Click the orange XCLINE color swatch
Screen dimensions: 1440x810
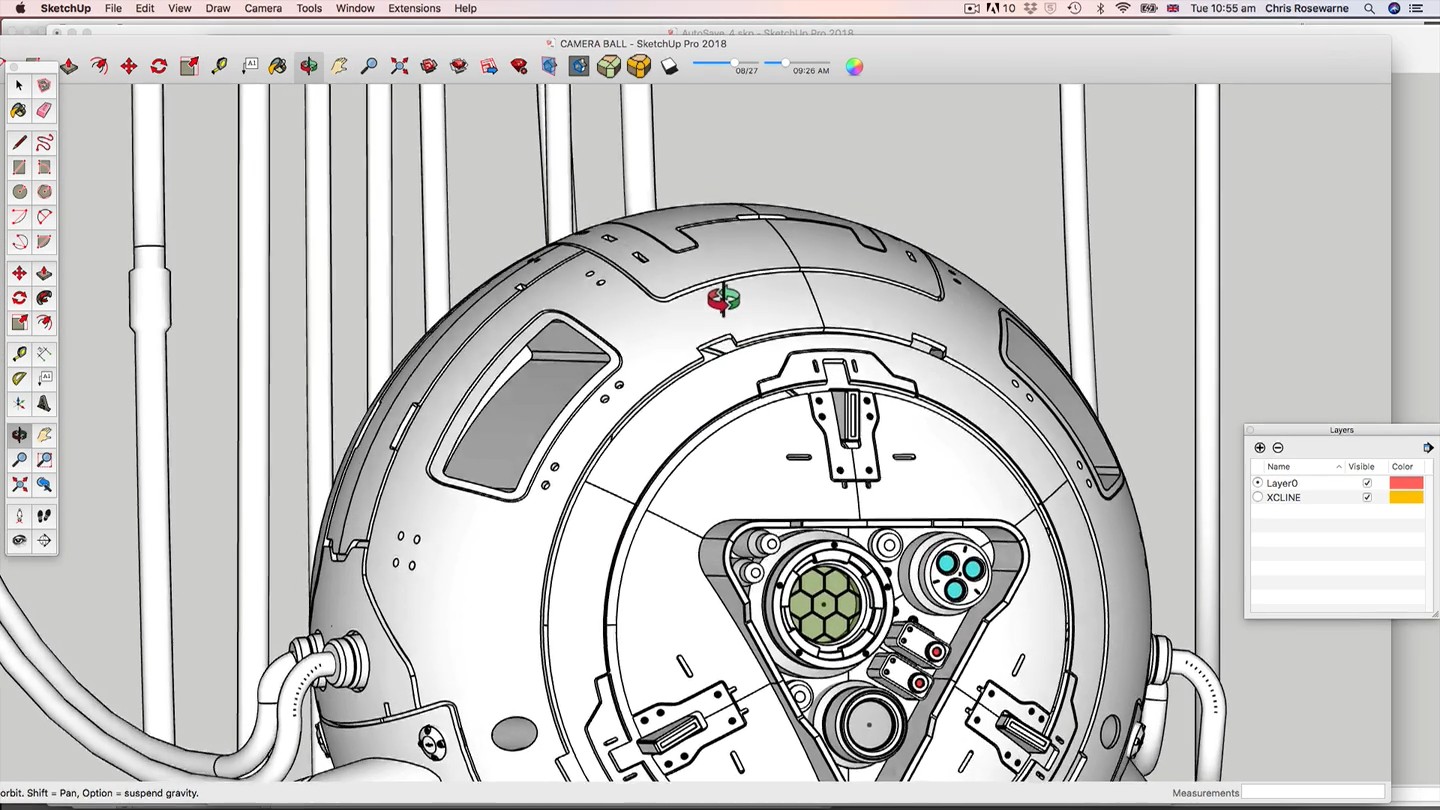click(1406, 497)
